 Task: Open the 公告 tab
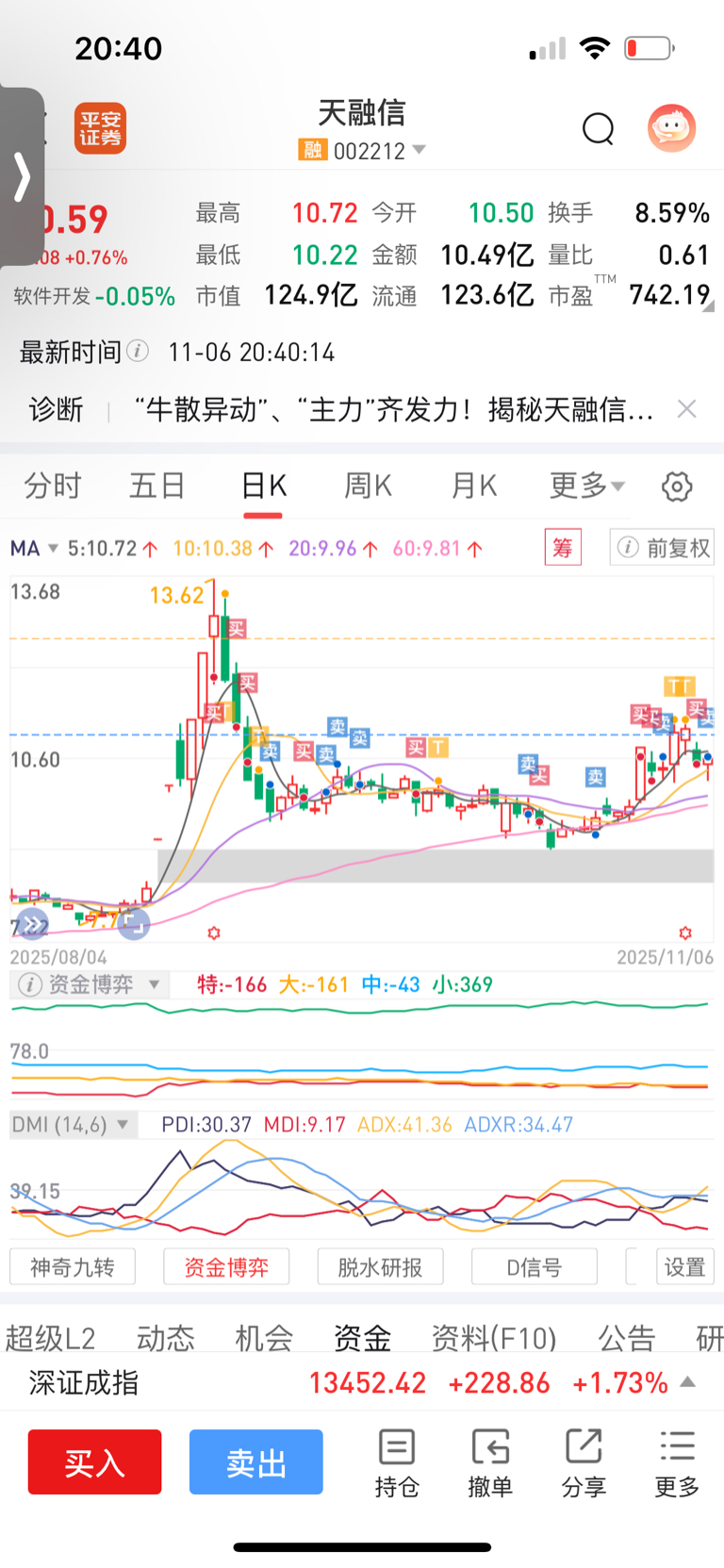(x=626, y=1338)
